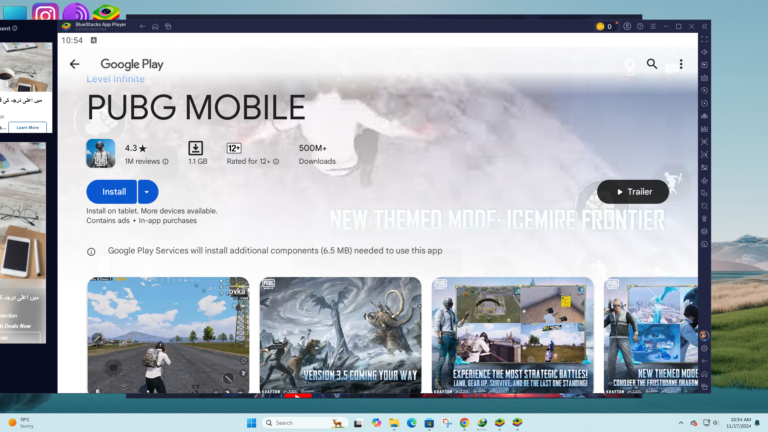The height and width of the screenshot is (432, 768).
Task: Open the BlueStacks coin balance
Action: (x=604, y=26)
